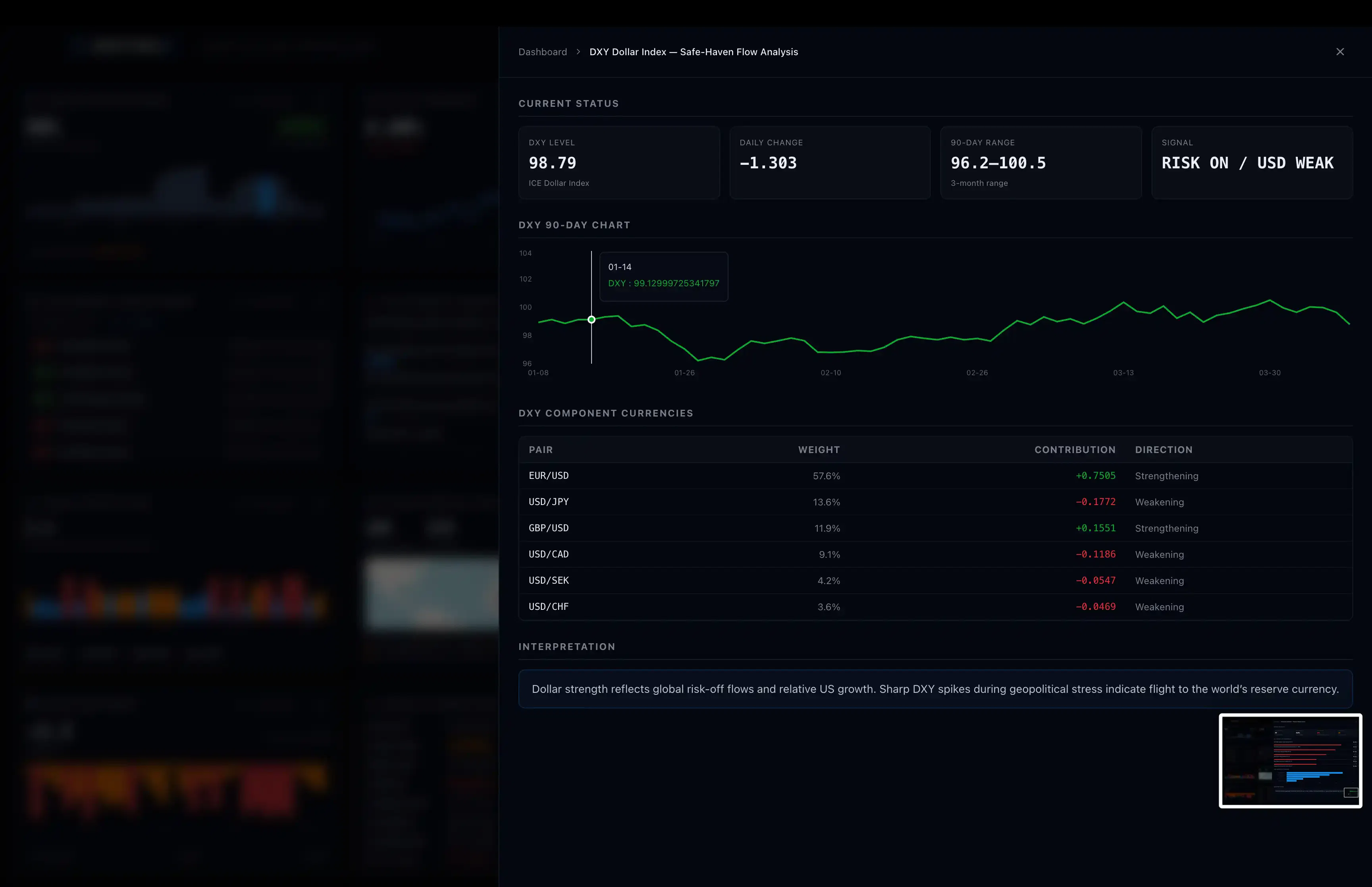Click the 03-13 date label on chart axis
Screen dimensions: 1372x887
1123,373
